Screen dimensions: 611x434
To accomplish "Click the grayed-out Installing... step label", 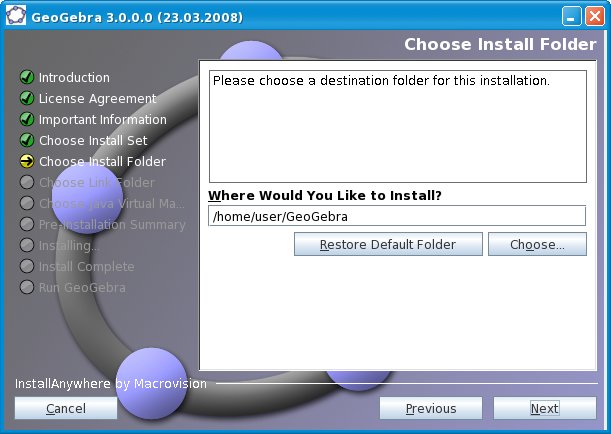I will (68, 246).
